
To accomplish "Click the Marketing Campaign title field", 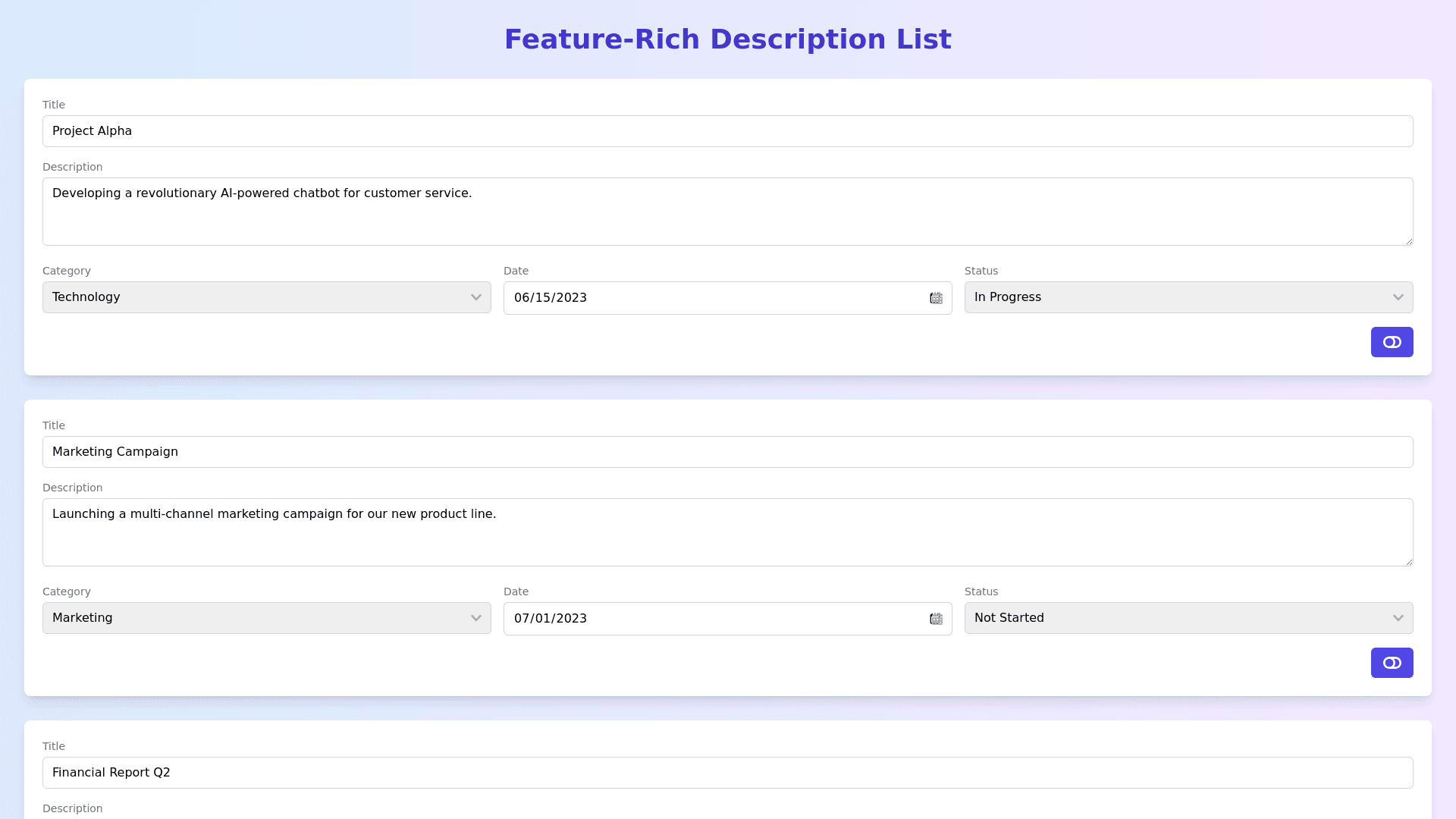I will tap(727, 452).
